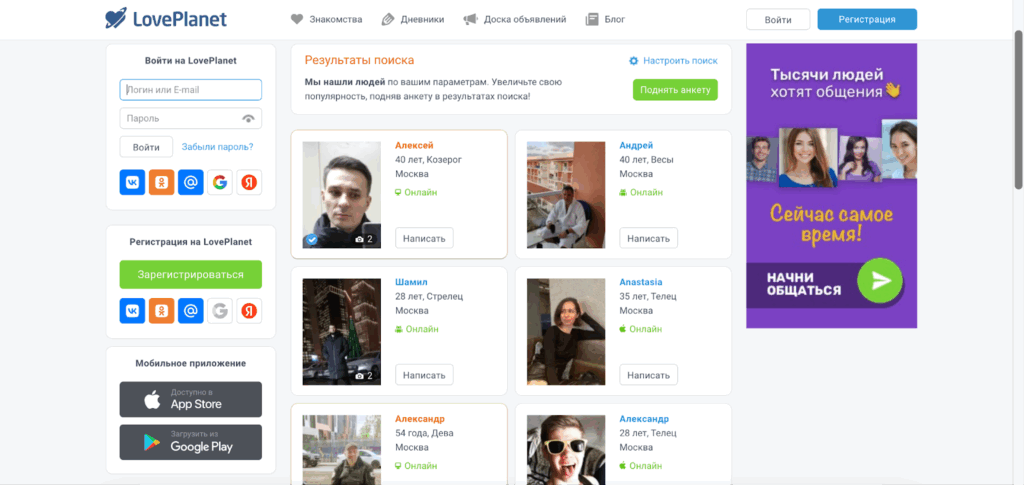
Task: Click the blue Регистрация button in the header
Action: pos(866,19)
